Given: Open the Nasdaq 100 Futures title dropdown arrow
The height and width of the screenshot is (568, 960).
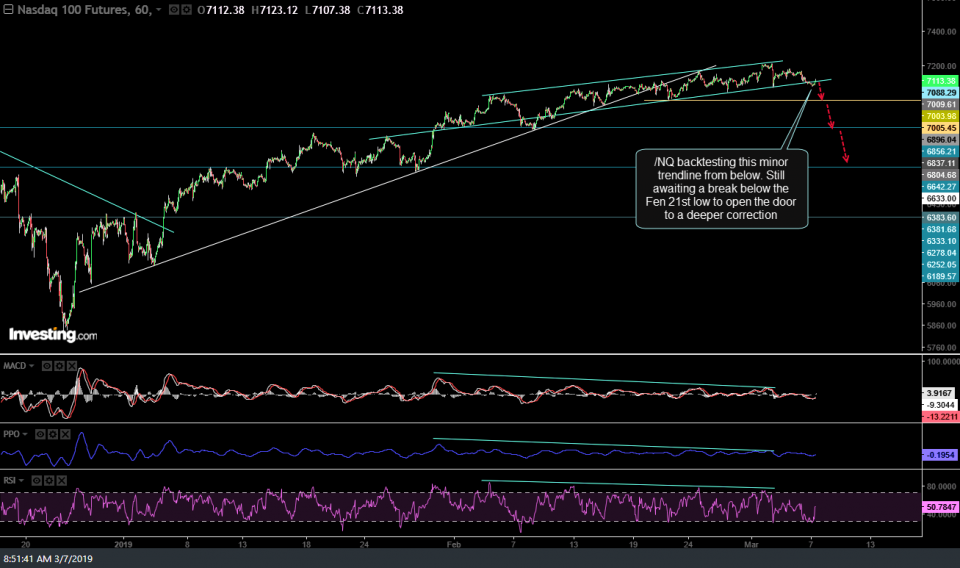Looking at the screenshot, I should tap(159, 10).
